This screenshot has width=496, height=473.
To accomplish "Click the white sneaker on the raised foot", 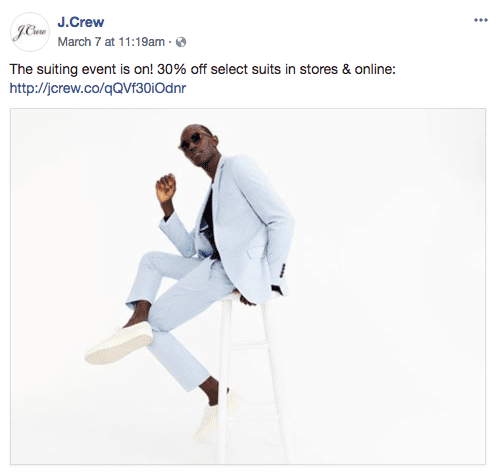I will click(119, 343).
